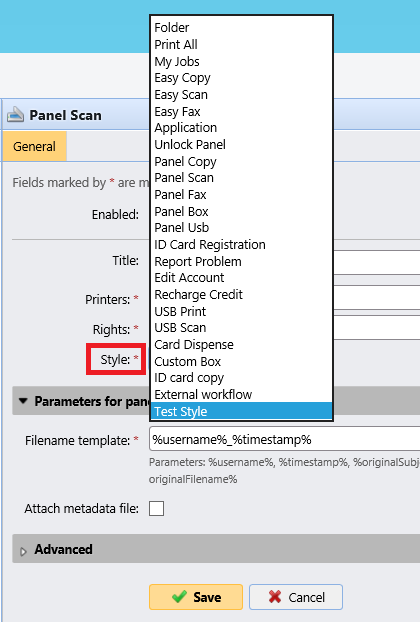Click the red X on Cancel
420x622 pixels.
click(x=275, y=597)
